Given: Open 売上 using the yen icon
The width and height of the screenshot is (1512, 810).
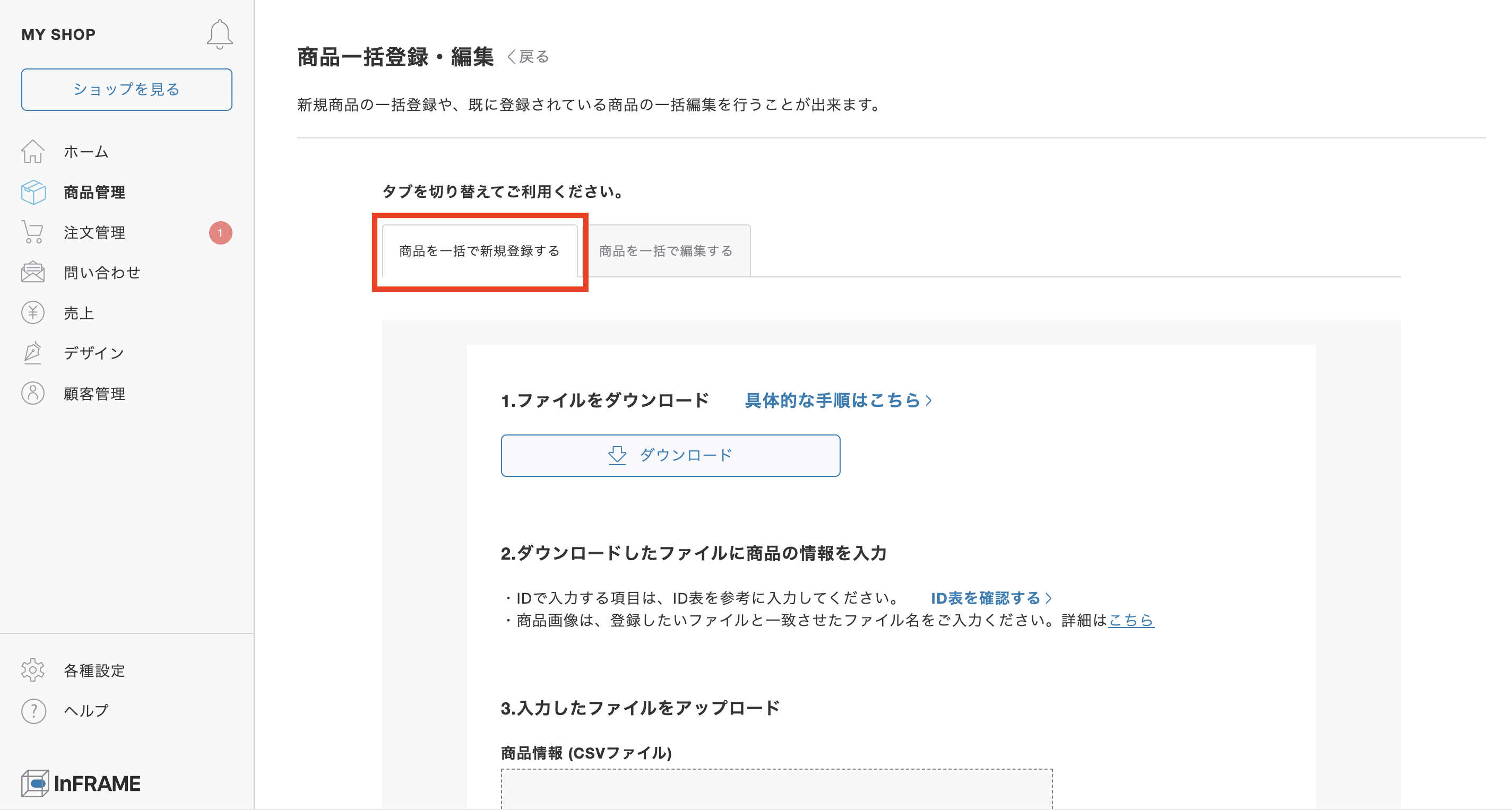Looking at the screenshot, I should click(x=33, y=312).
